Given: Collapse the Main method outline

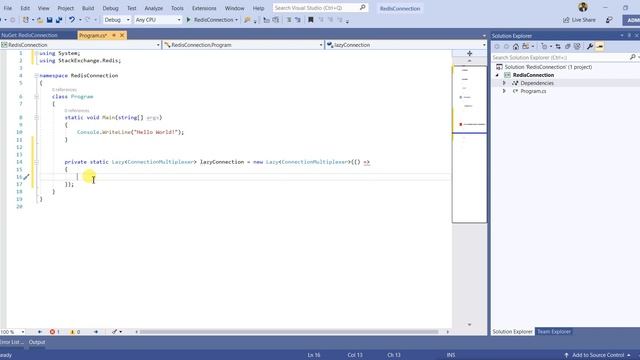Looking at the screenshot, I should [x=36, y=118].
